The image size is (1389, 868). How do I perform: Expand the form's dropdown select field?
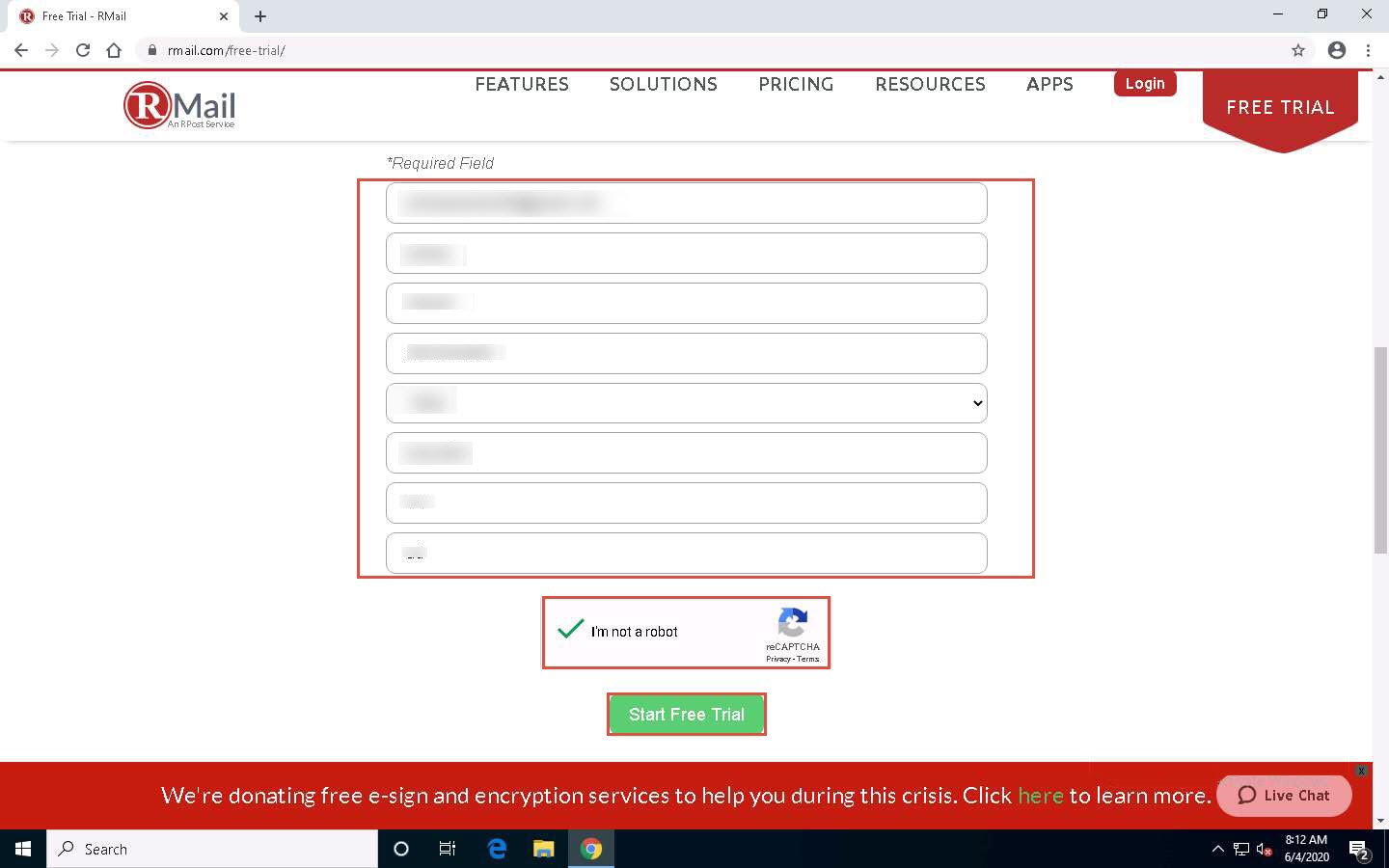(686, 403)
